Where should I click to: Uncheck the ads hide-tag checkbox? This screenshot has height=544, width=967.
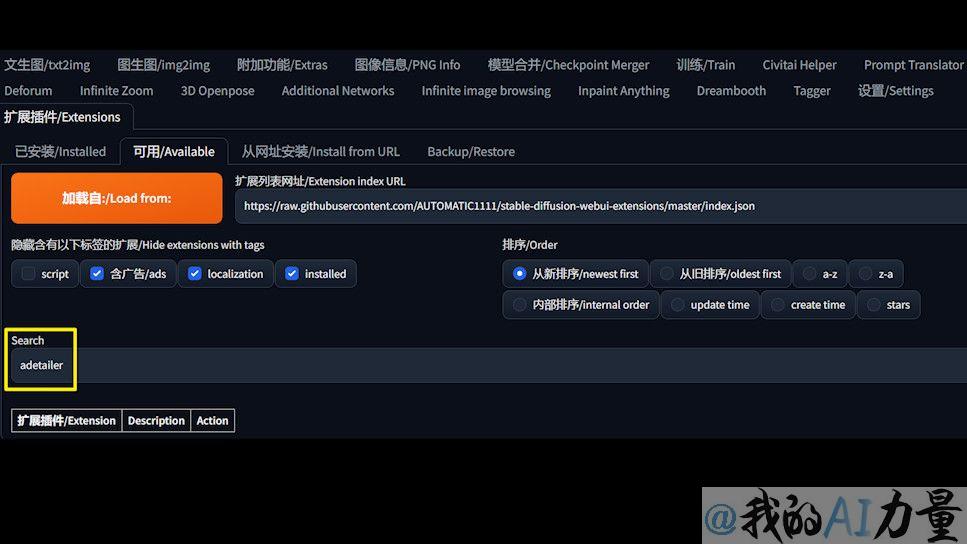(97, 274)
